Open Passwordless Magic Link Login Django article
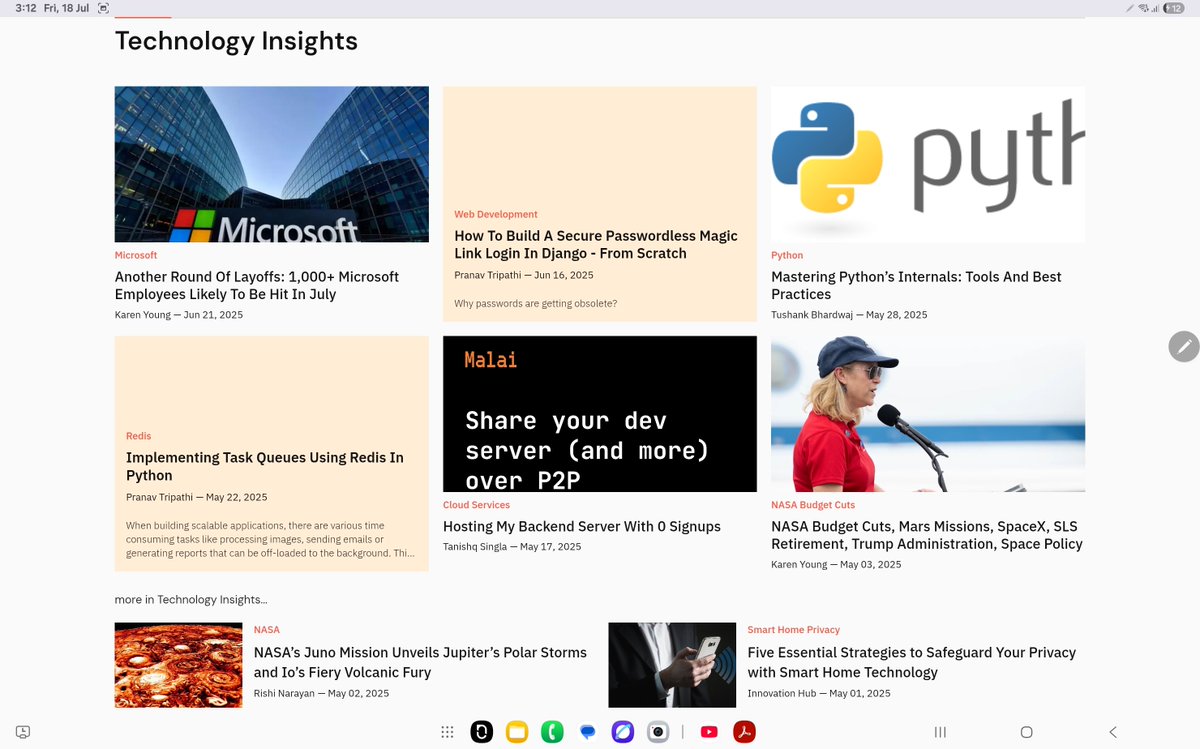The image size is (1200, 749). (x=596, y=244)
